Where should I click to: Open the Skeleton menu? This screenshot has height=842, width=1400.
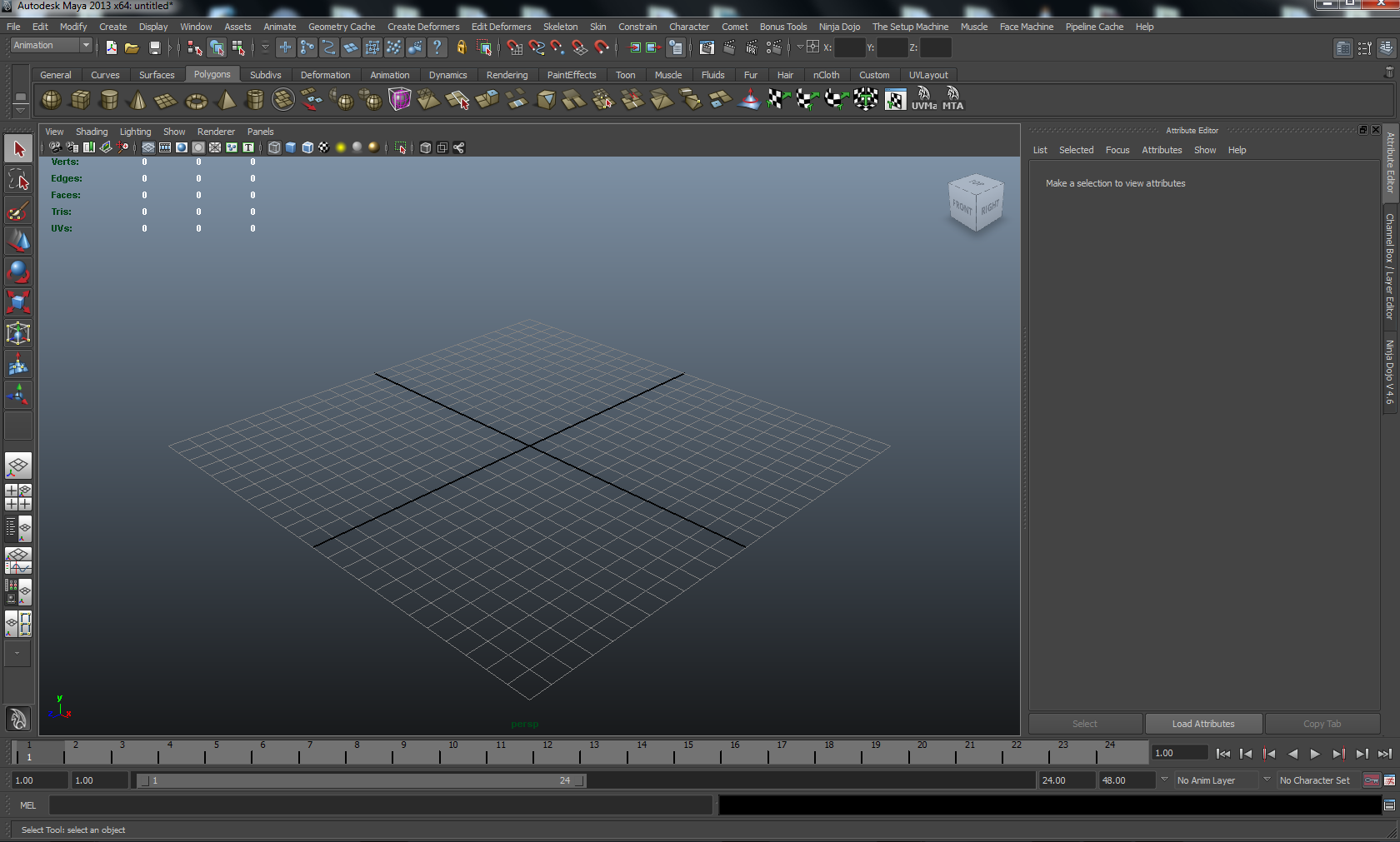point(560,27)
